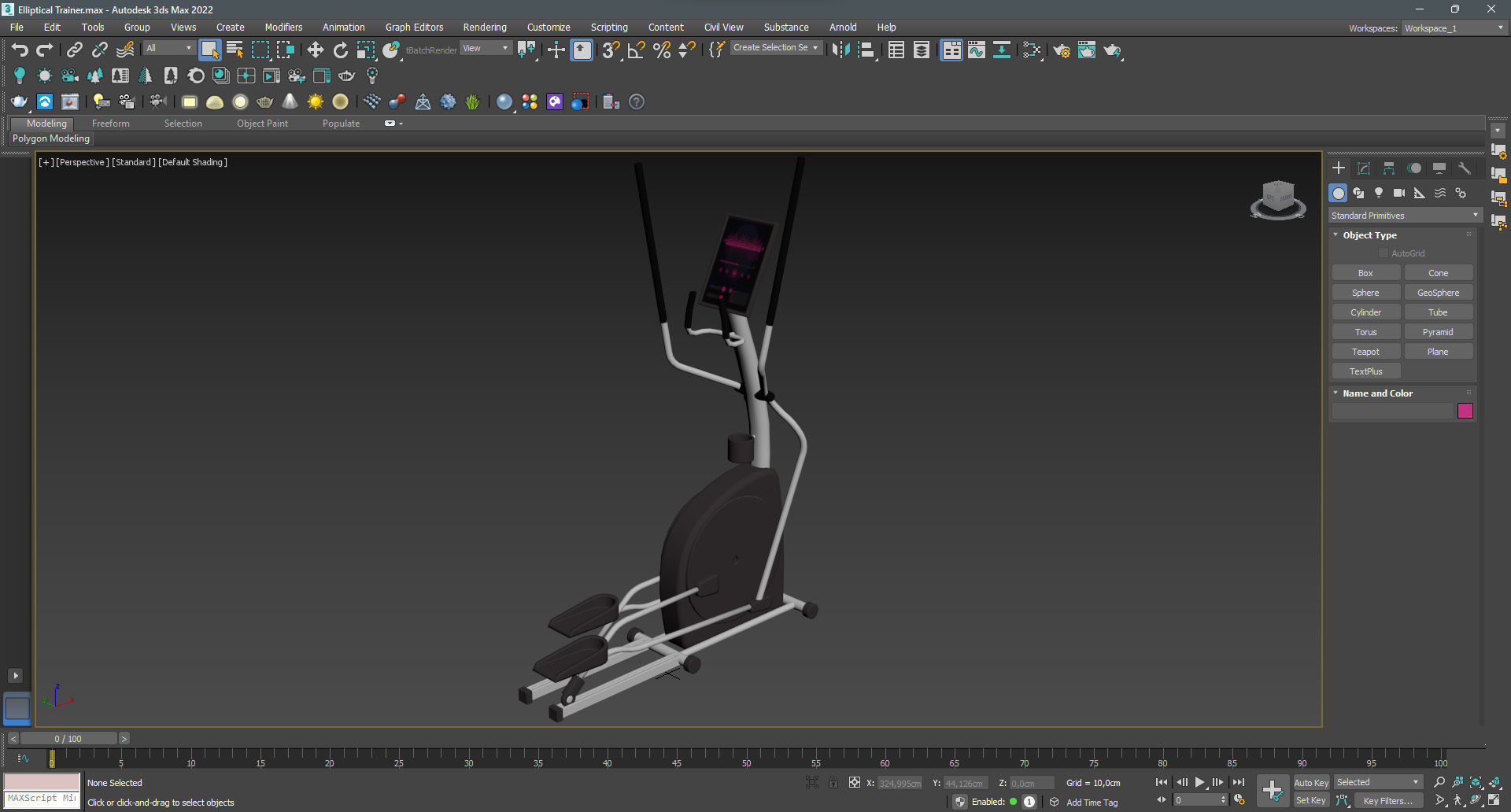Open the Create panel plus tab
This screenshot has height=812, width=1511.
[1339, 168]
